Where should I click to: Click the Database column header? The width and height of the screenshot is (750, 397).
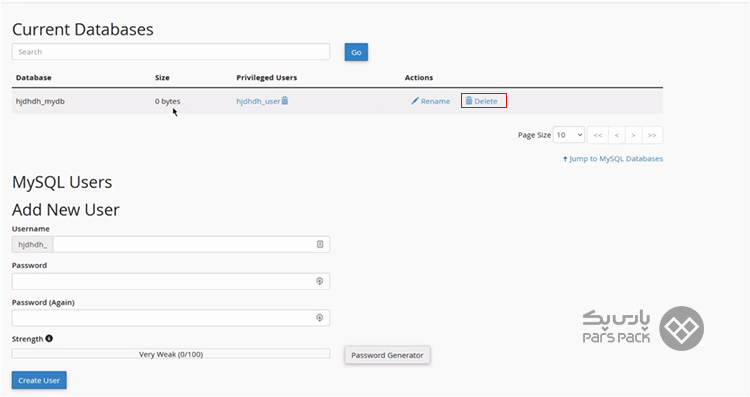(33, 77)
